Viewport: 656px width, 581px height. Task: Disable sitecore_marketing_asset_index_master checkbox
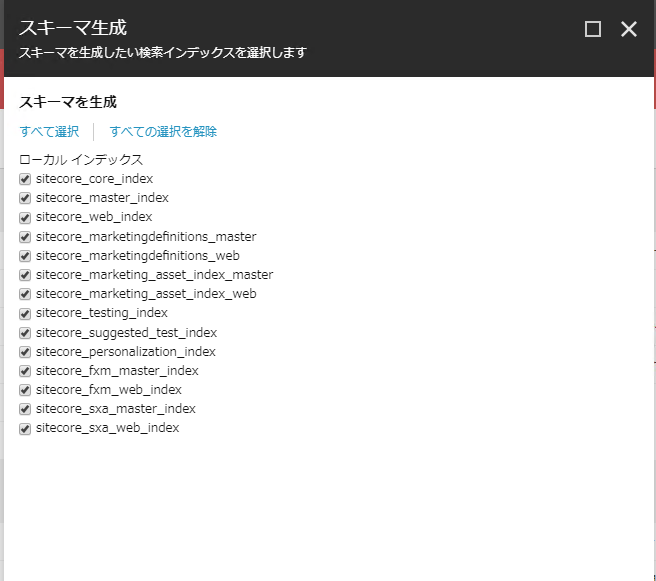tap(26, 275)
